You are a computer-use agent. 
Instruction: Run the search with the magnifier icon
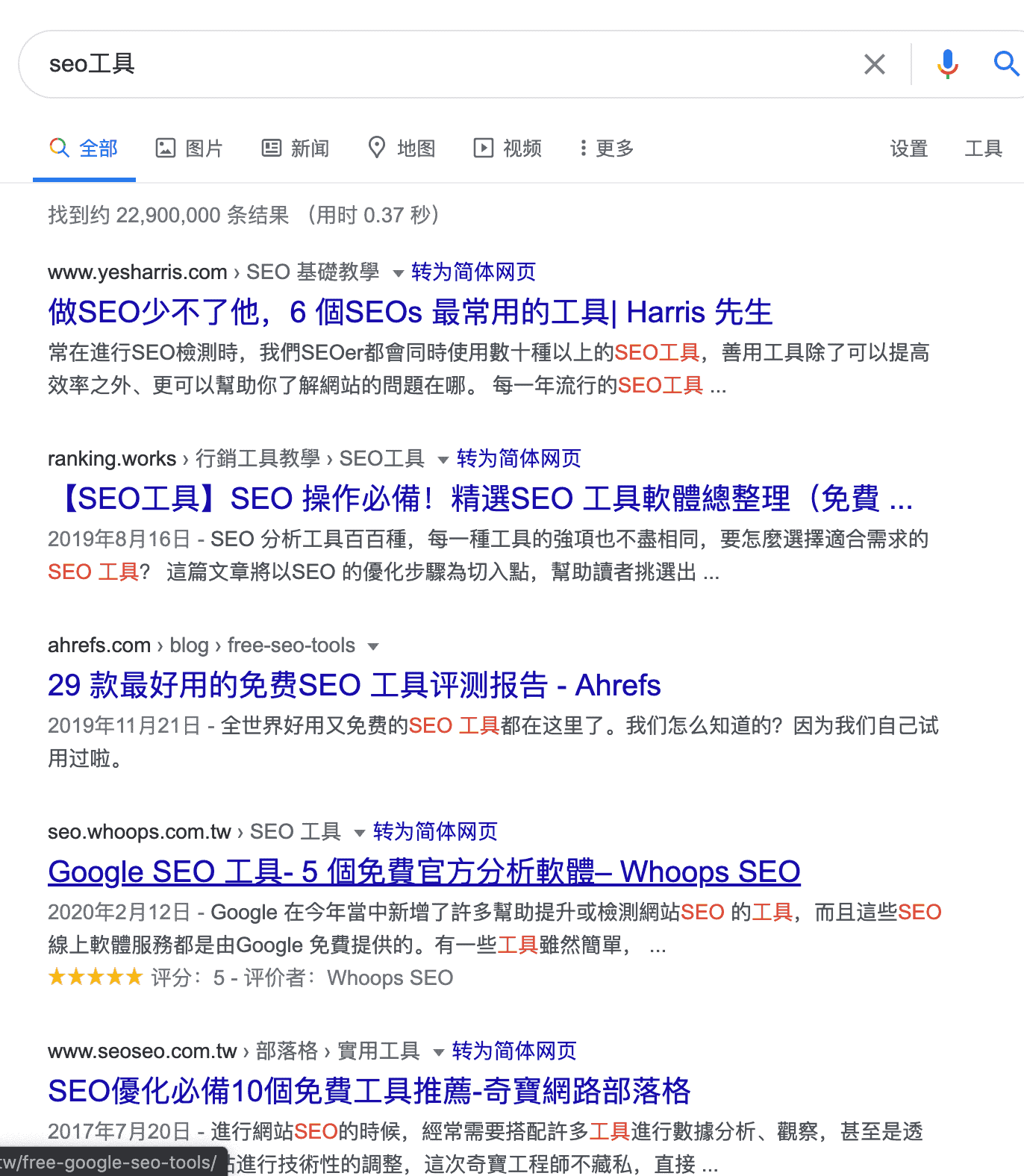(1006, 64)
